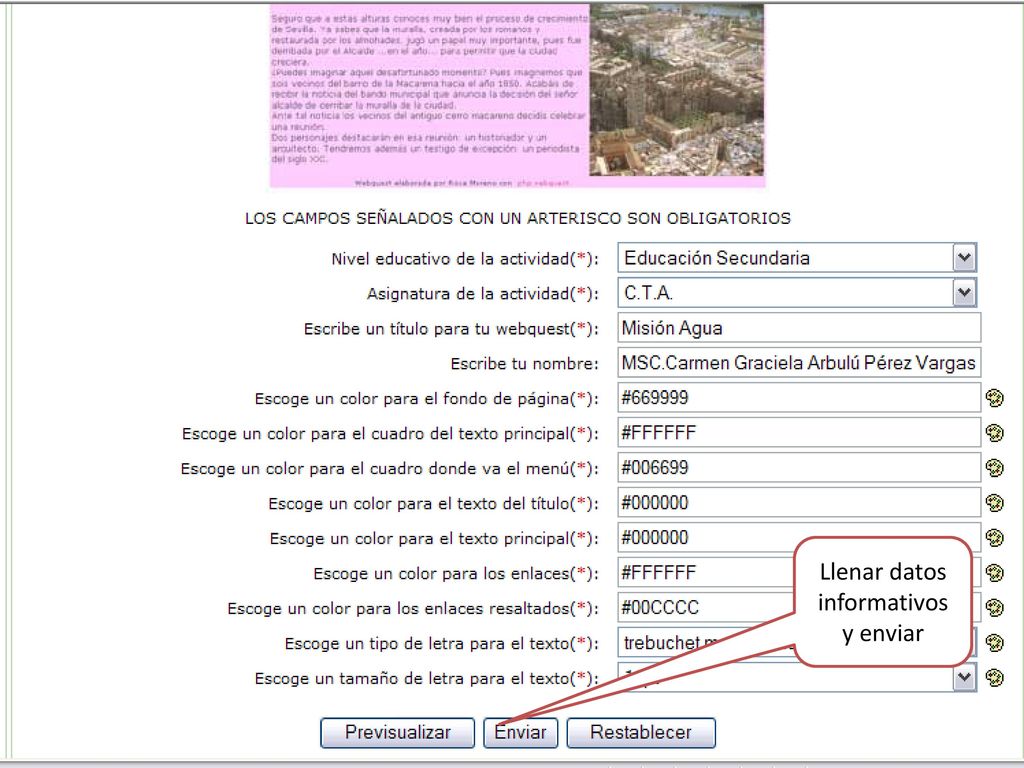This screenshot has width=1024, height=768.
Task: Click the 'Nivel educativo de la actividad' label
Action: [464, 259]
